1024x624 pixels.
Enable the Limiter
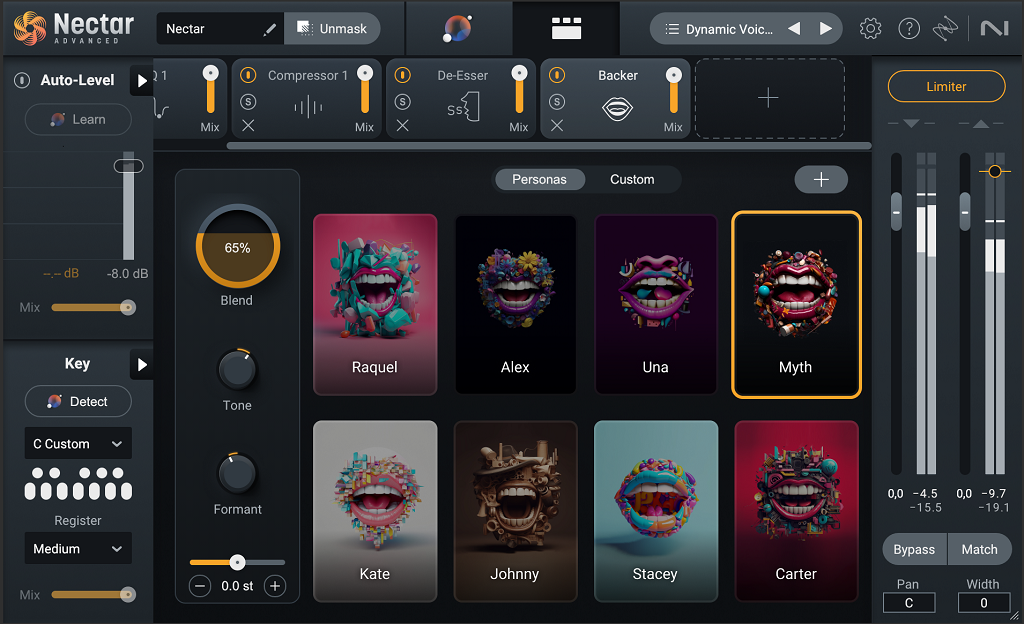(946, 86)
